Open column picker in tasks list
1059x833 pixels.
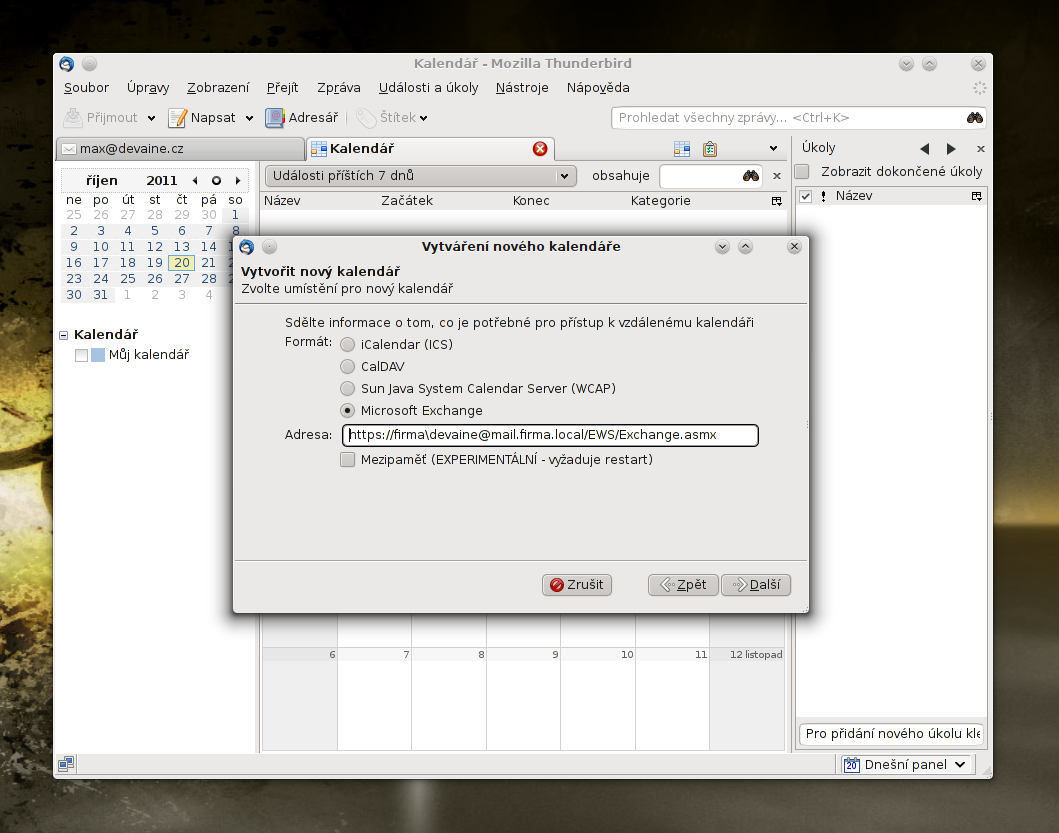pyautogui.click(x=977, y=196)
